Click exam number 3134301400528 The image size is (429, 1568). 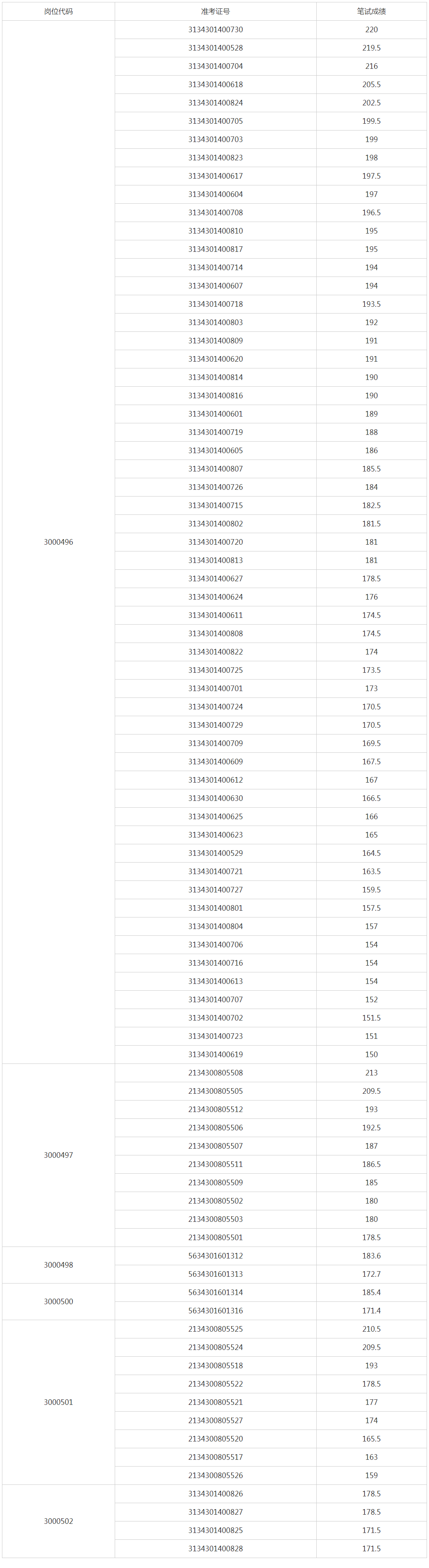coord(216,48)
